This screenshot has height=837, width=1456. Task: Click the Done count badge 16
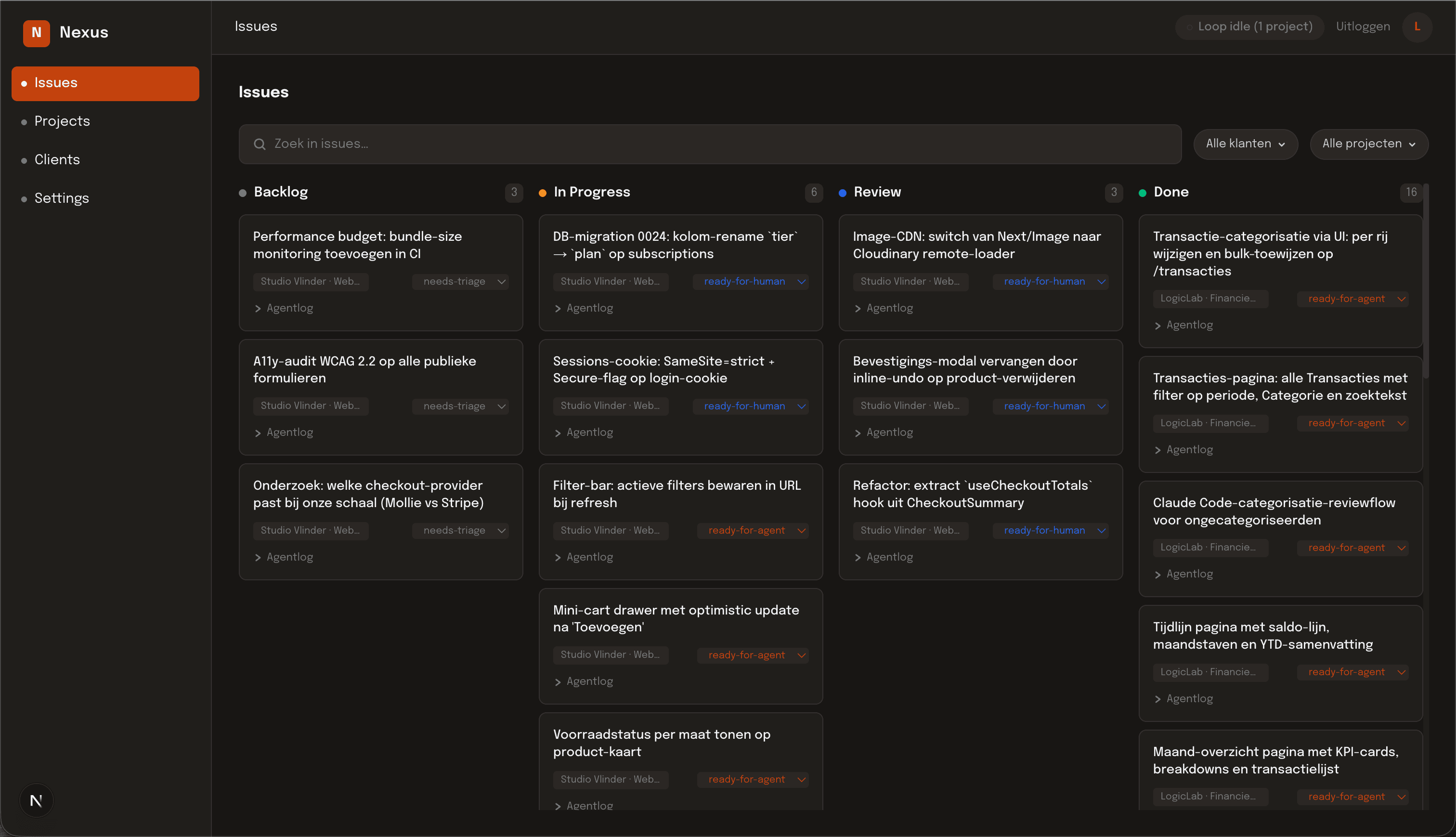(x=1411, y=193)
